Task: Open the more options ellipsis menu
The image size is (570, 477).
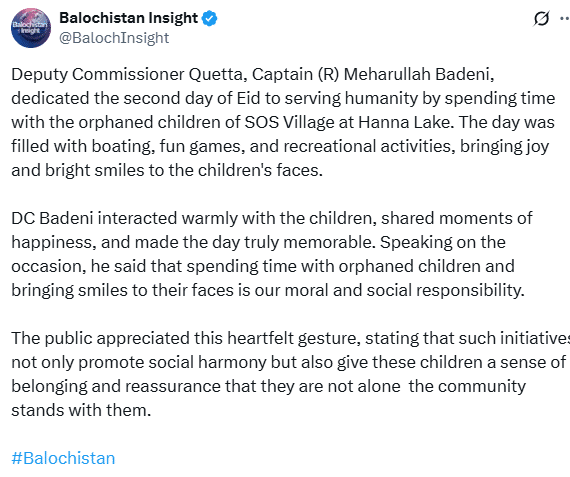Action: point(565,19)
